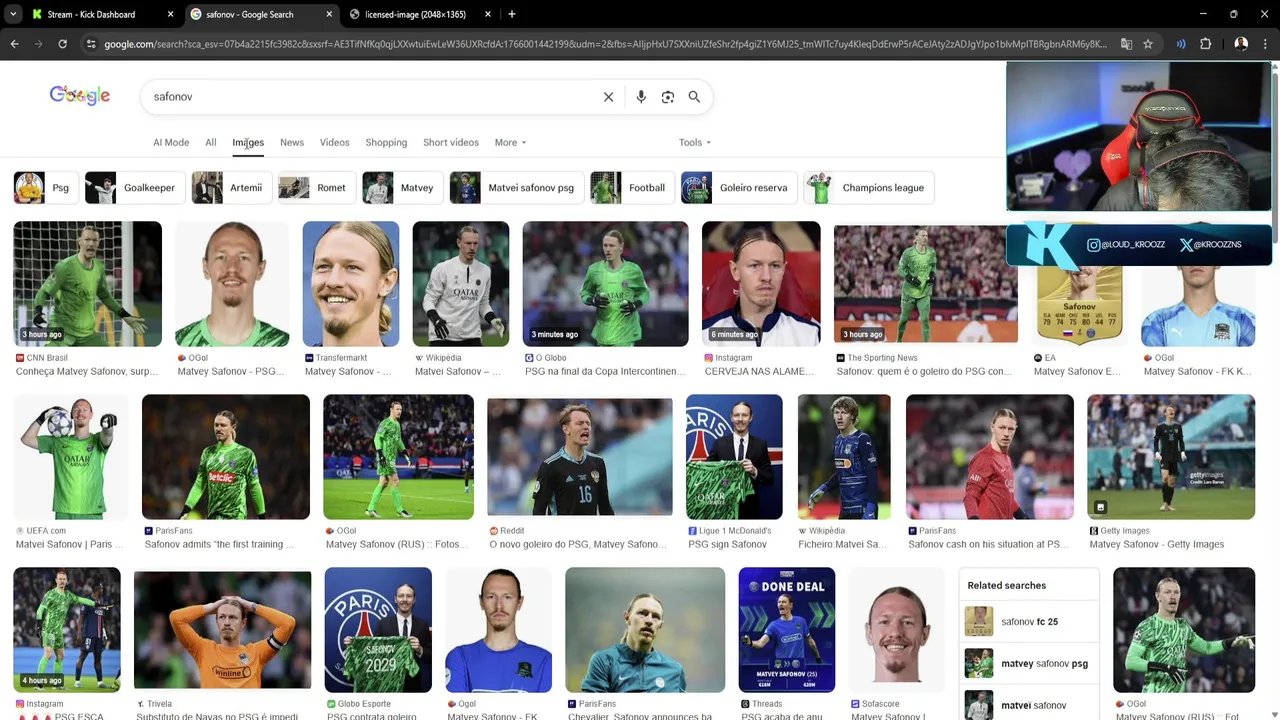
Task: Open Wikipédia caption Matvei Safonov
Action: (458, 371)
